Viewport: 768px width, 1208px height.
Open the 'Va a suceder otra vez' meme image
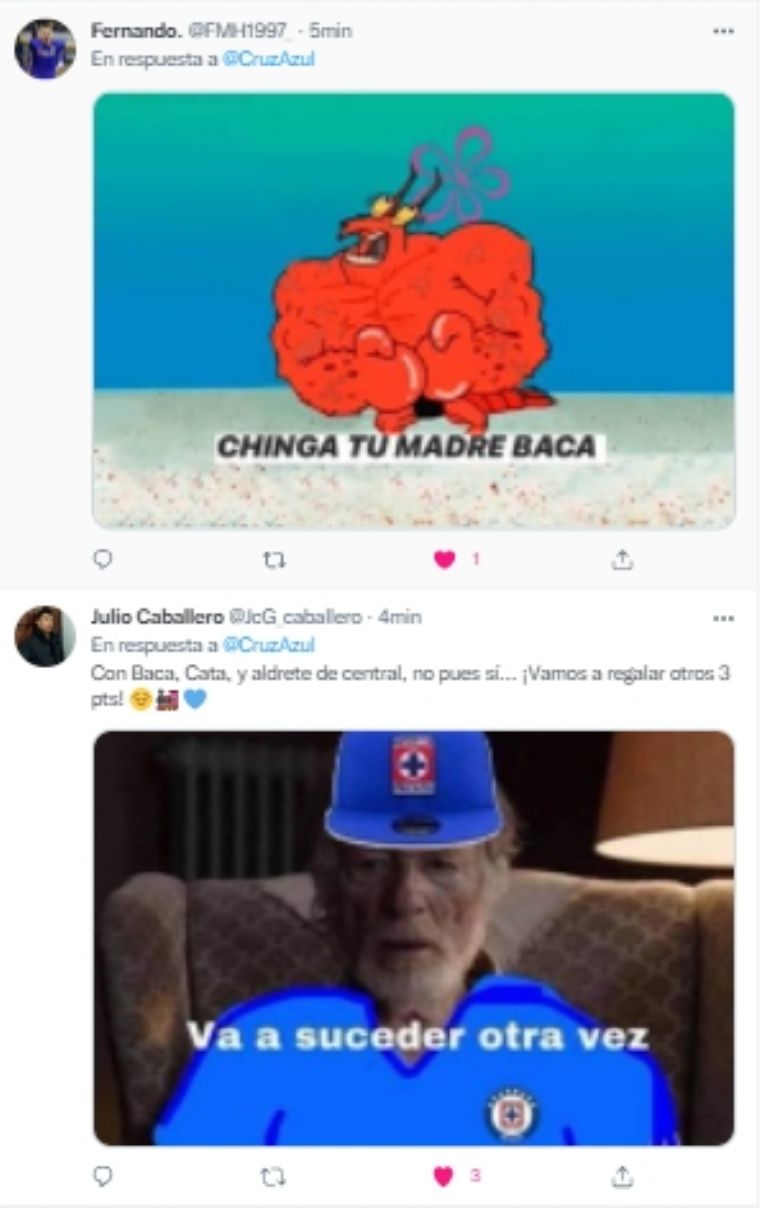click(x=414, y=938)
